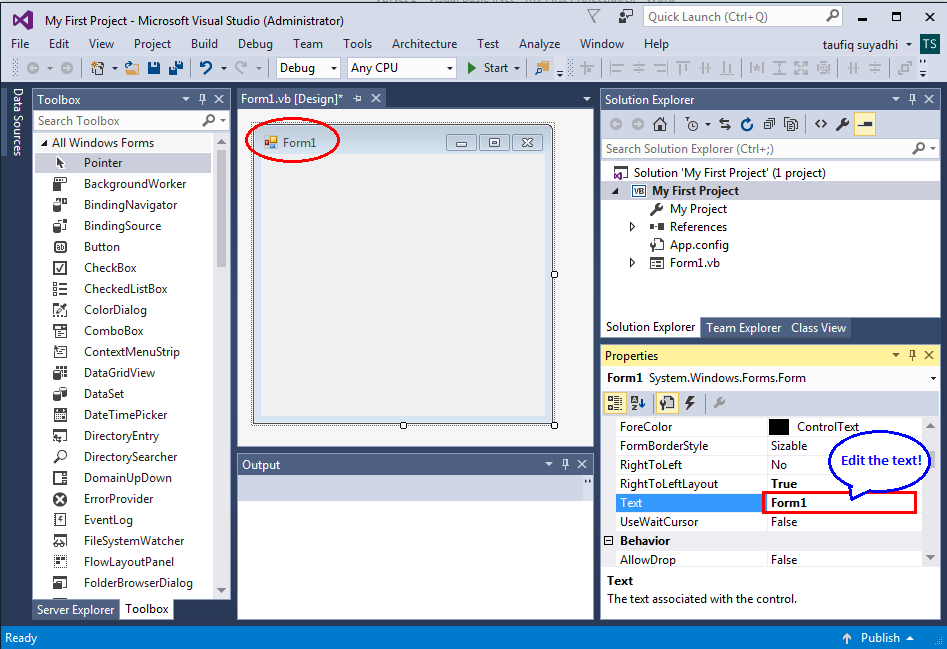Click the Toolbox list scroll down arrow
Screen dimensions: 947x649
[x=222, y=590]
